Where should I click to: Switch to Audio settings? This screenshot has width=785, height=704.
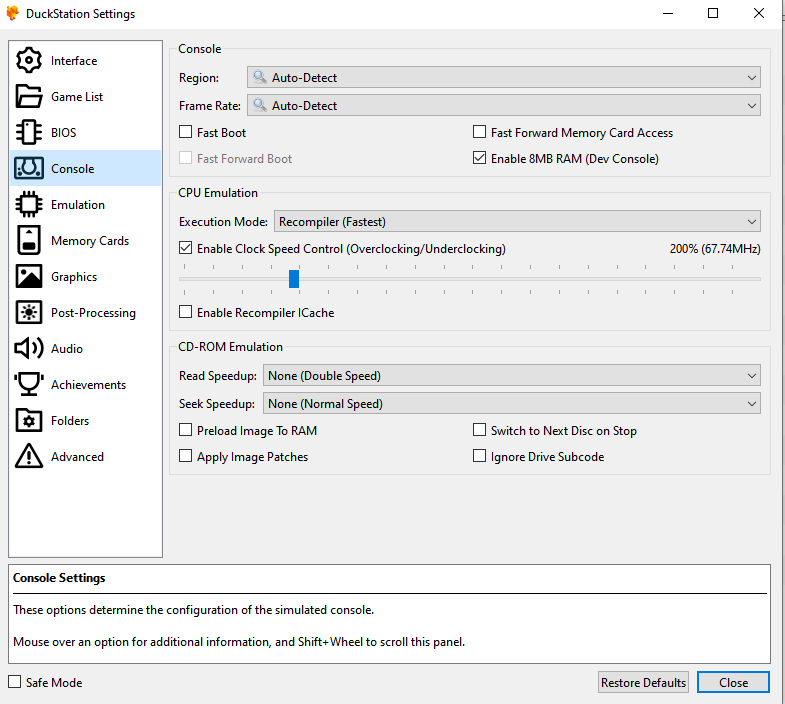[x=86, y=348]
